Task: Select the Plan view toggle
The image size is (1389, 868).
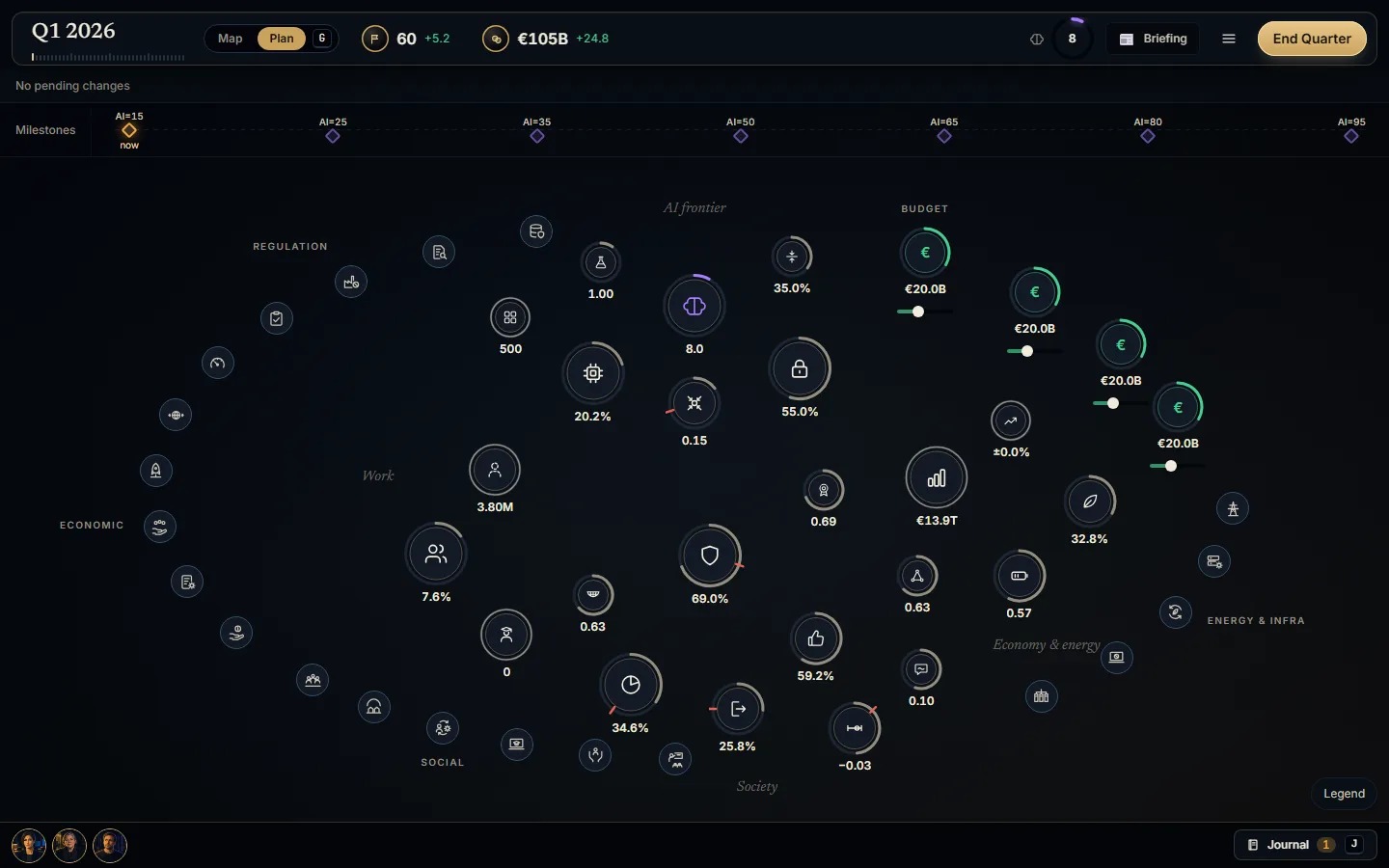Action: [x=282, y=39]
